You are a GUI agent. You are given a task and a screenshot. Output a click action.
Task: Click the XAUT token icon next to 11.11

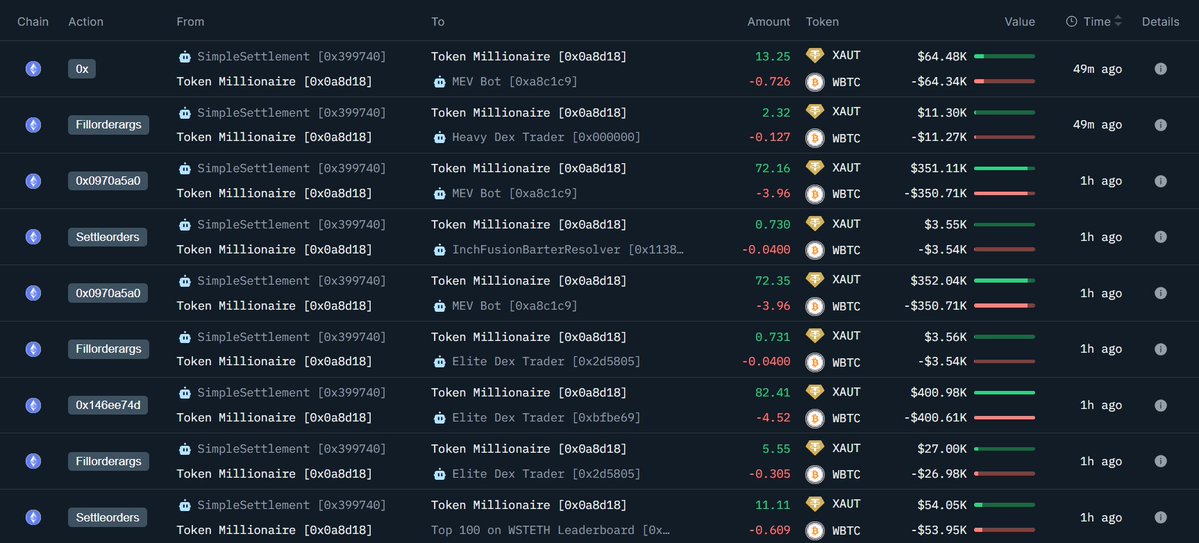pos(815,504)
